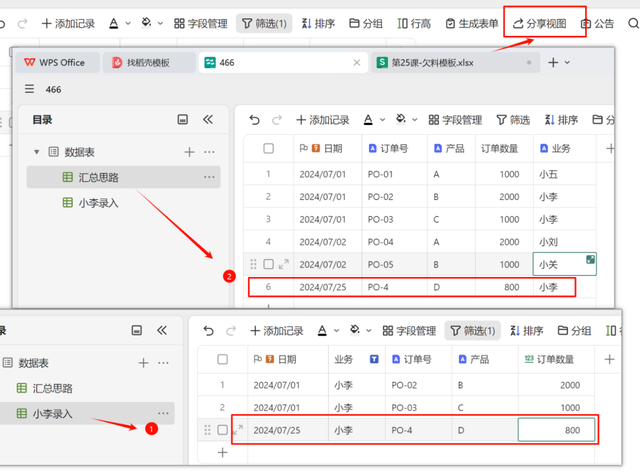This screenshot has height=475, width=640.
Task: Open 字段管理 in the top background toolbar
Action: coord(200,24)
